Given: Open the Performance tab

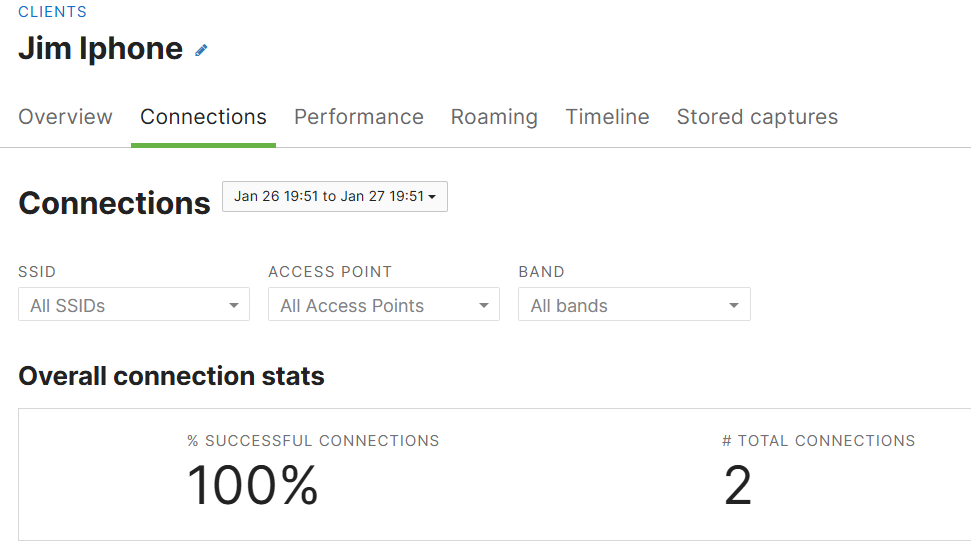Looking at the screenshot, I should coord(359,117).
